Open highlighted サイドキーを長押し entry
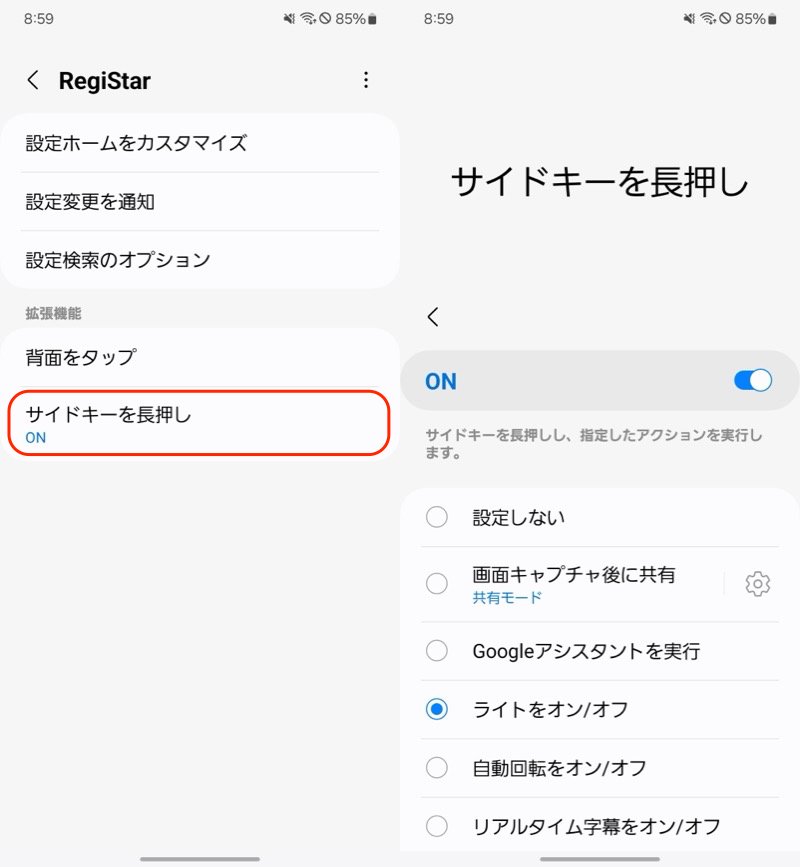The width and height of the screenshot is (800, 867). click(x=200, y=424)
